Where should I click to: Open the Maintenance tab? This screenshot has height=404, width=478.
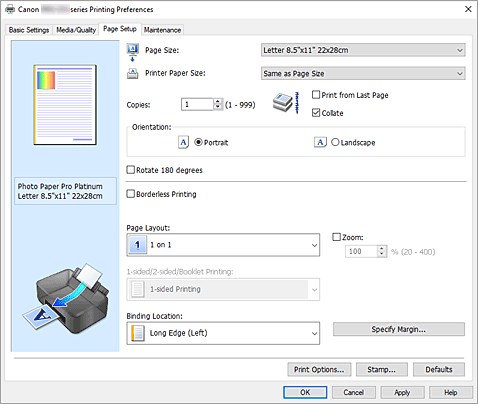(162, 30)
